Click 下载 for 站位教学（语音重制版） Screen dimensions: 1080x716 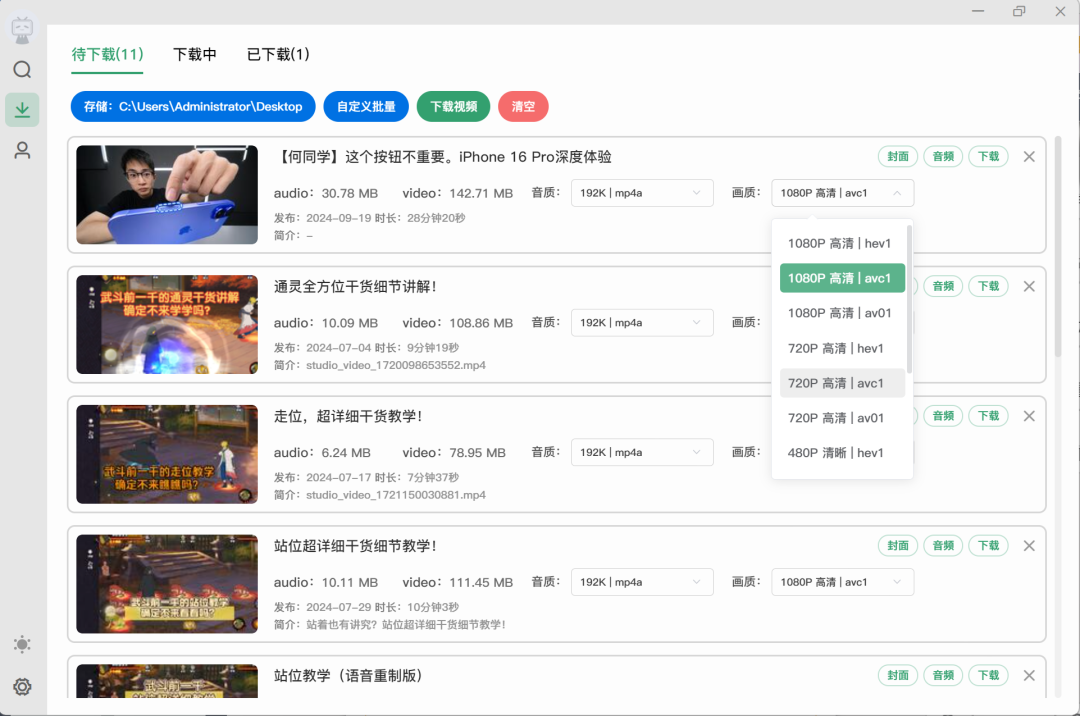[988, 675]
